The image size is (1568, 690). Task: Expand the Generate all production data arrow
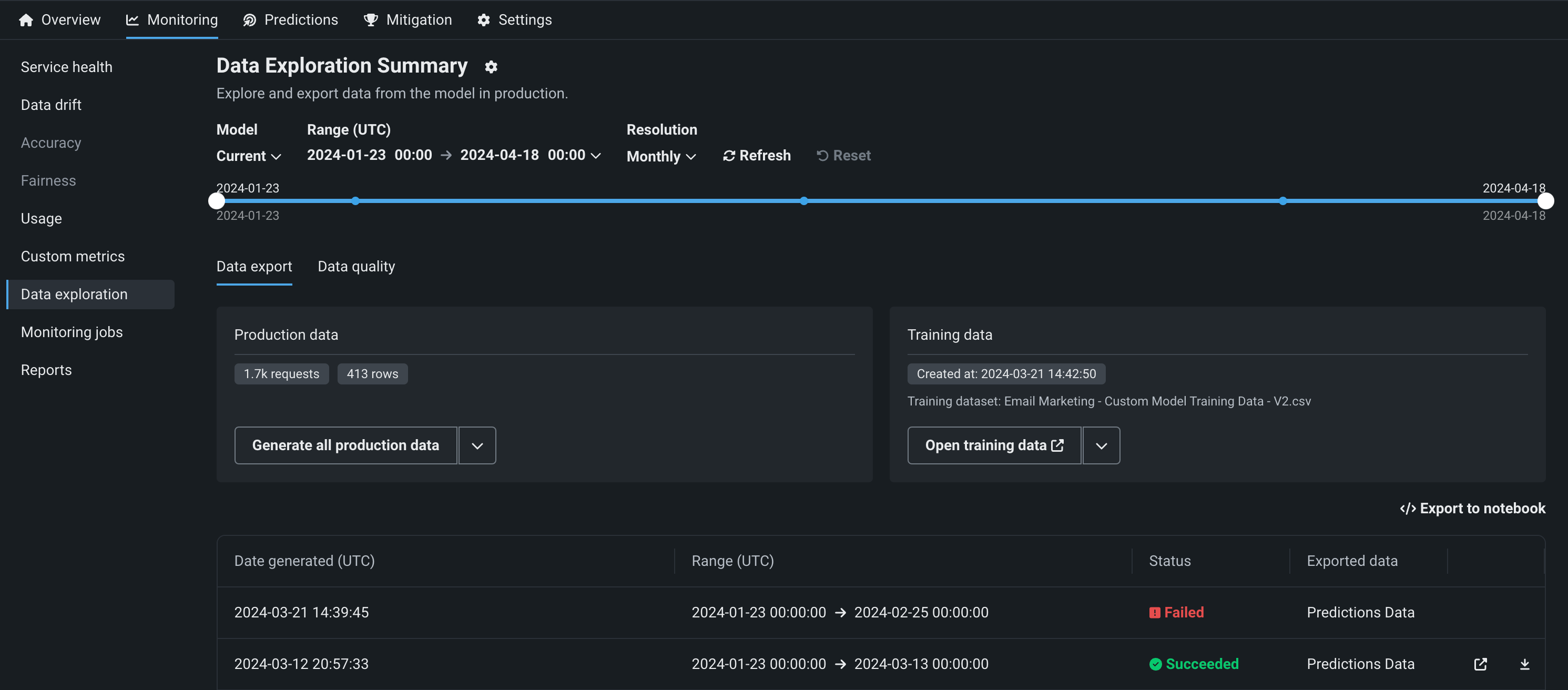(477, 446)
